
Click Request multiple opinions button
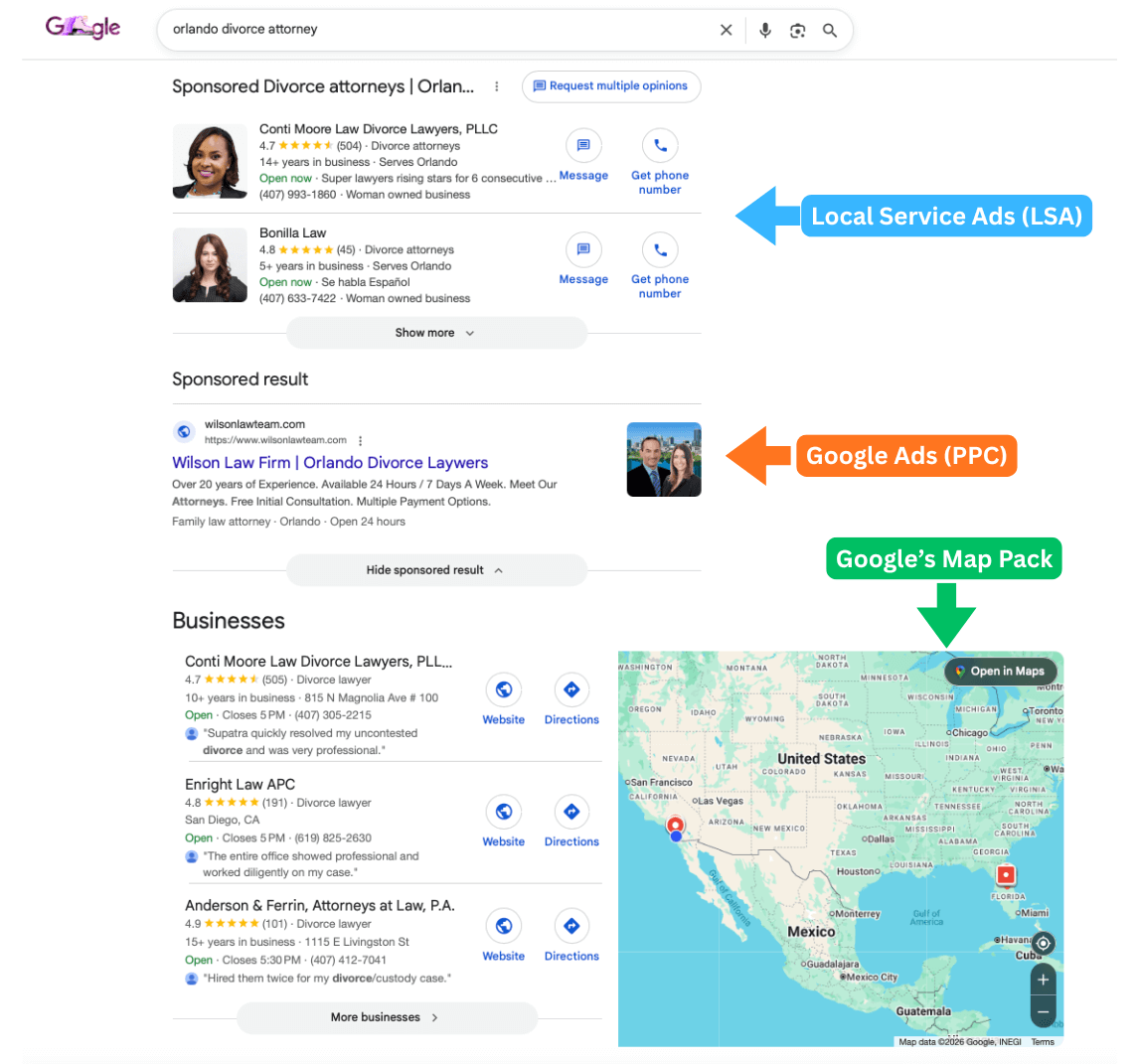coord(611,86)
